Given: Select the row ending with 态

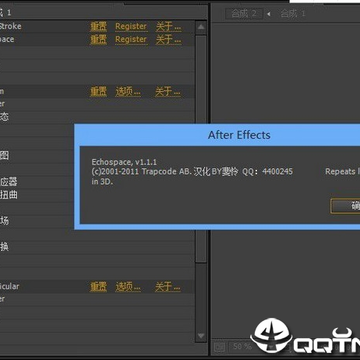Looking at the screenshot, I should tap(97, 117).
